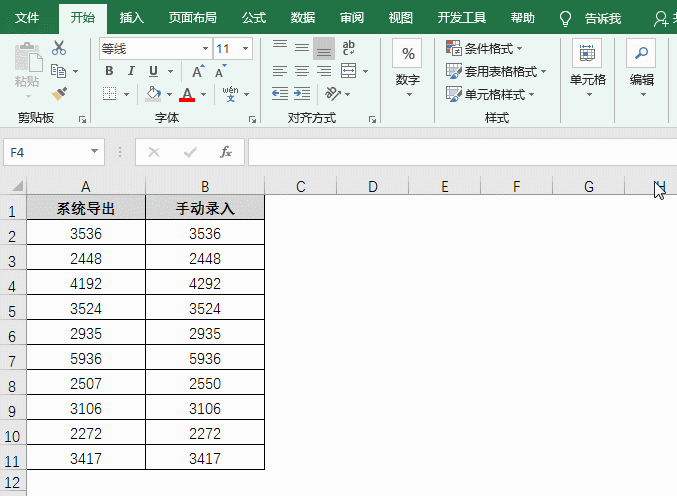Decrease font size with small A
Screen dimensions: 677x496
221,71
